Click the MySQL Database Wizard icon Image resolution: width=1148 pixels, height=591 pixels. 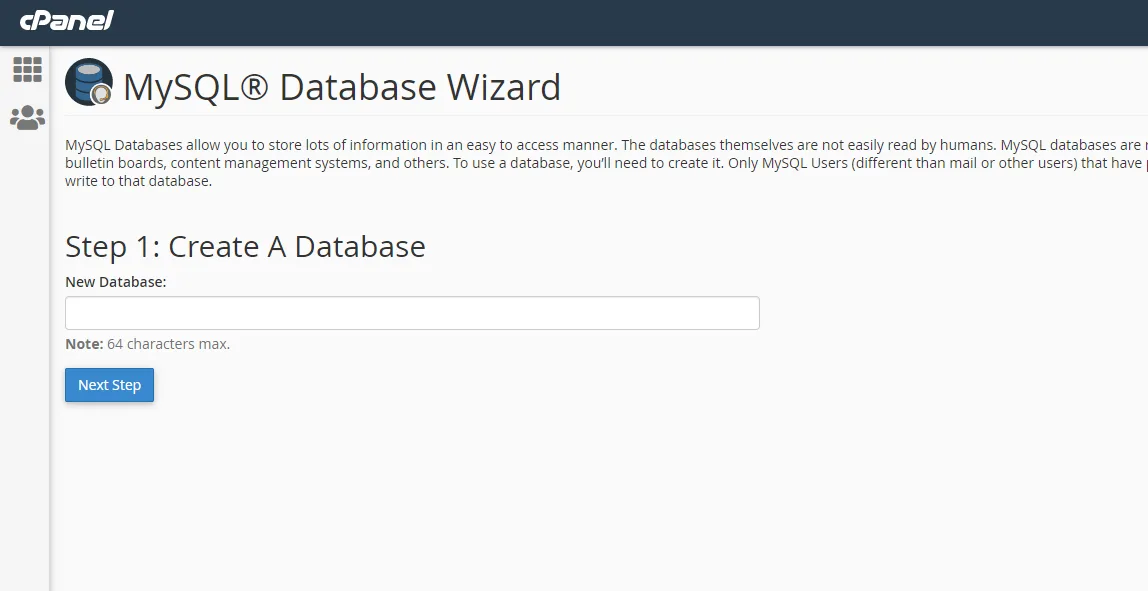(x=89, y=82)
